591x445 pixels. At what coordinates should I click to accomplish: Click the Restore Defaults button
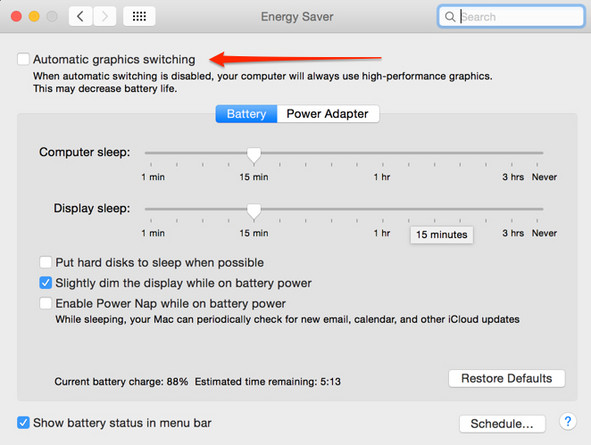coord(507,378)
